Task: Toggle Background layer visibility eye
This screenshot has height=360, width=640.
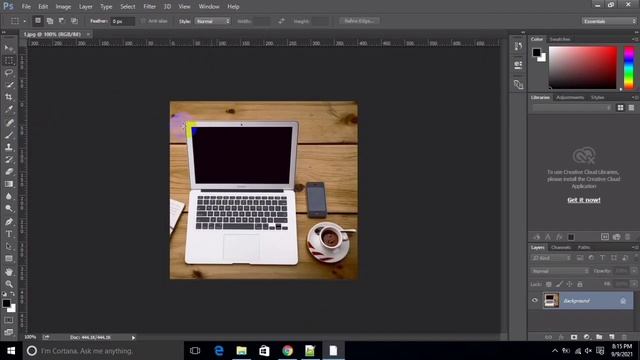Action: pyautogui.click(x=535, y=300)
